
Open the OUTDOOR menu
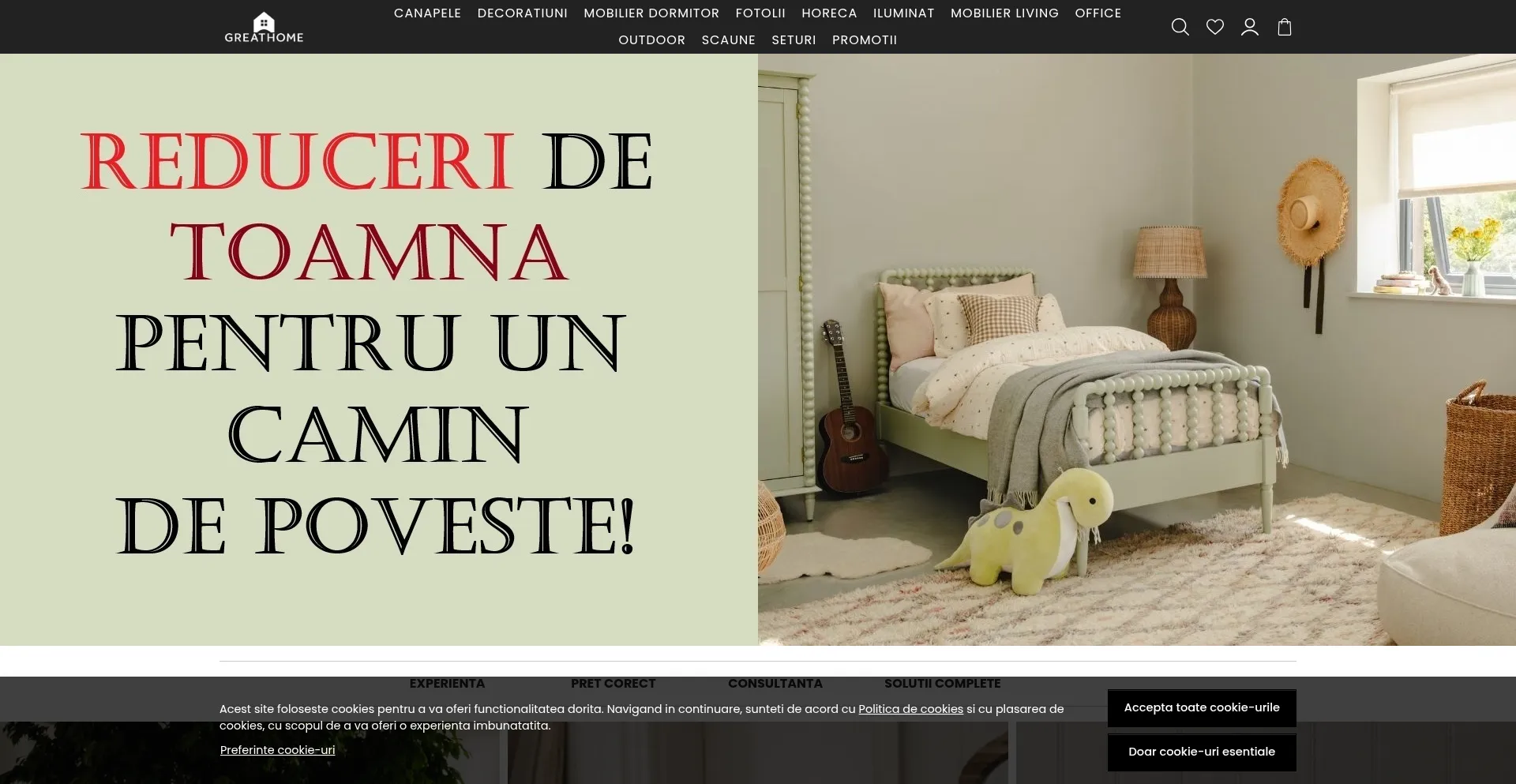click(651, 40)
